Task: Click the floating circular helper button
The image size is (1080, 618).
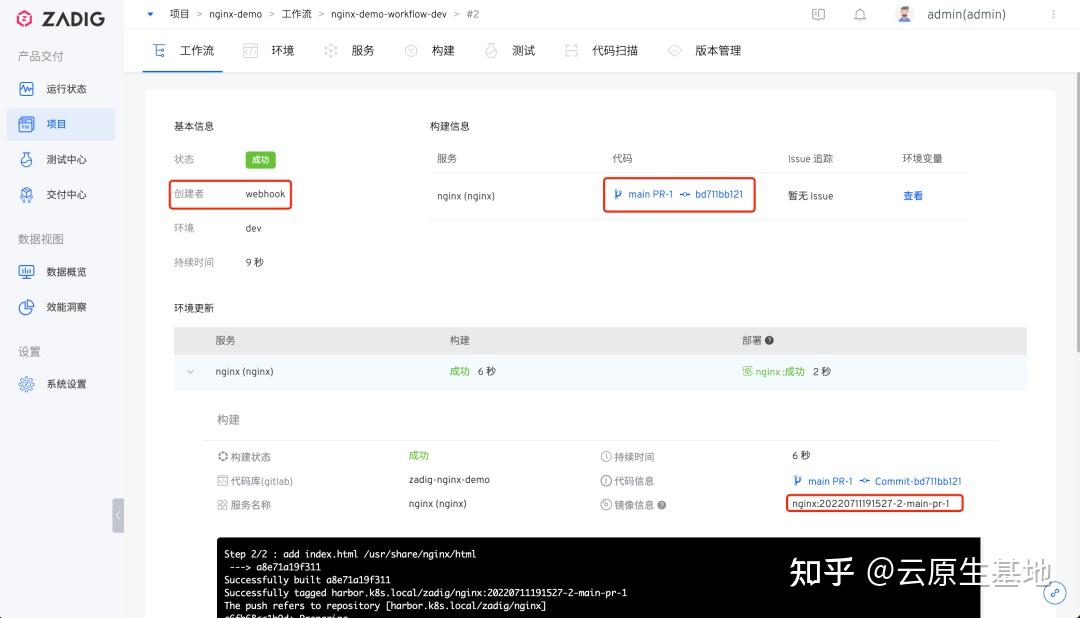Action: (x=1054, y=593)
